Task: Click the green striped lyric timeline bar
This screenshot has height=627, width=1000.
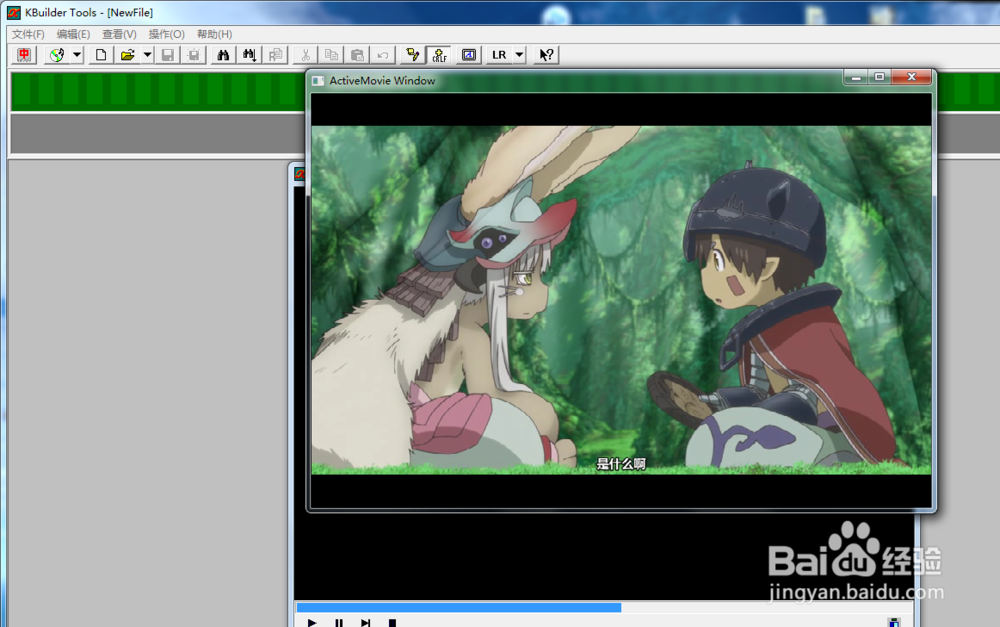Action: coord(158,91)
